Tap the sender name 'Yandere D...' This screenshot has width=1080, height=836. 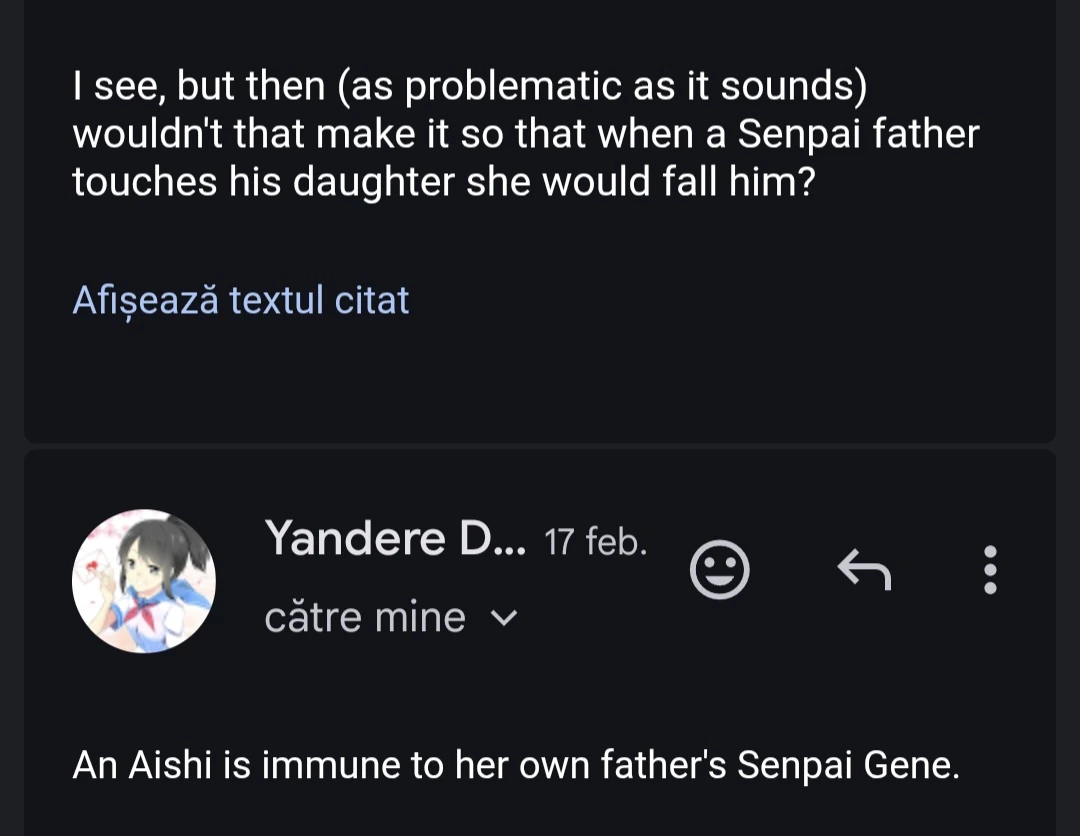pyautogui.click(x=395, y=539)
